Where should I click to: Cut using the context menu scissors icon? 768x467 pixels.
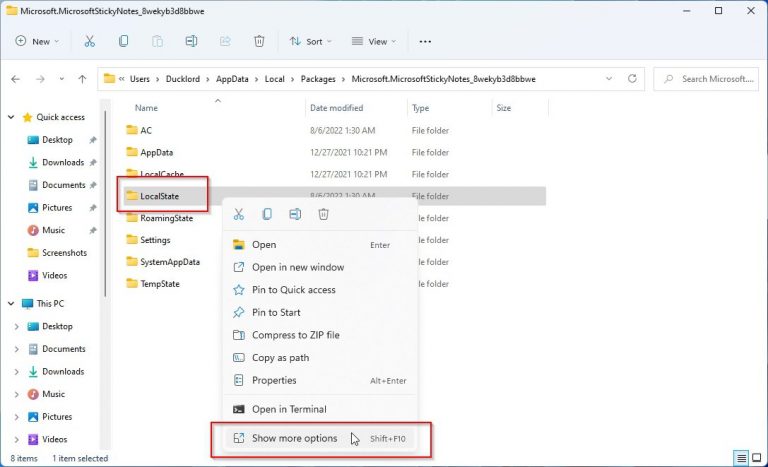pyautogui.click(x=239, y=214)
